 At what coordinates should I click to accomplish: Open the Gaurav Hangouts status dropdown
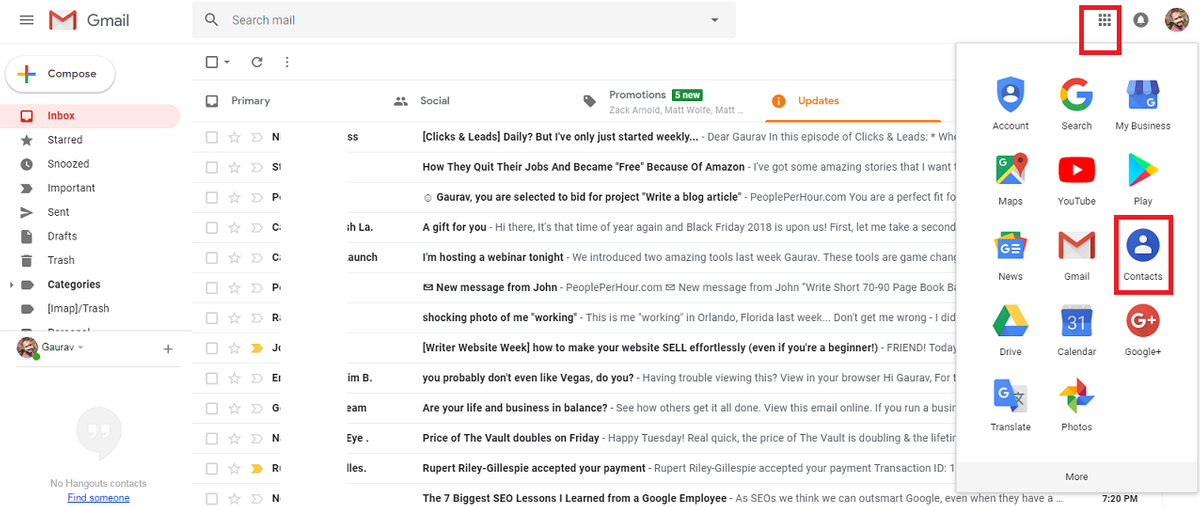(81, 348)
